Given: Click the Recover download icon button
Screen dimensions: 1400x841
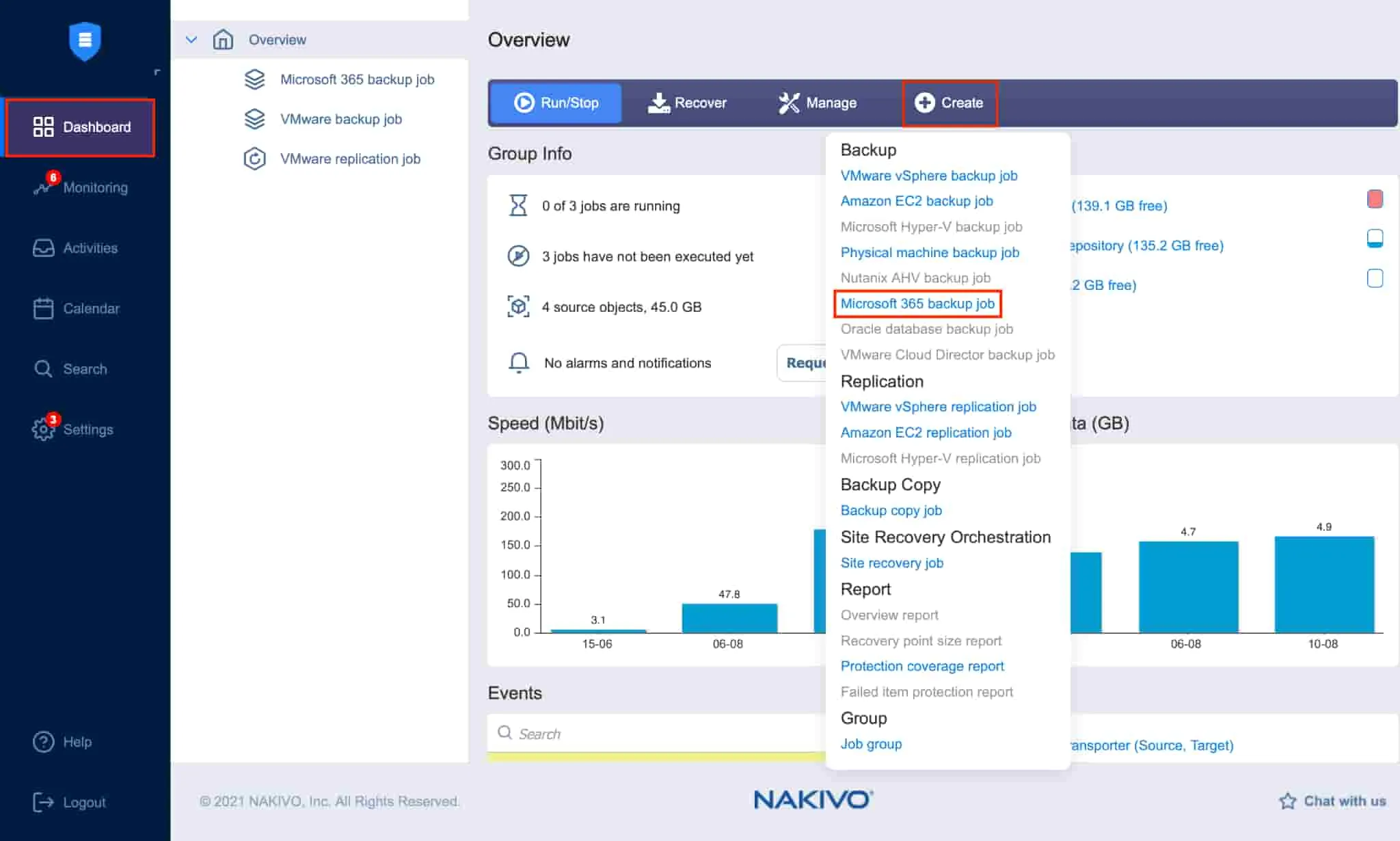Looking at the screenshot, I should (687, 103).
